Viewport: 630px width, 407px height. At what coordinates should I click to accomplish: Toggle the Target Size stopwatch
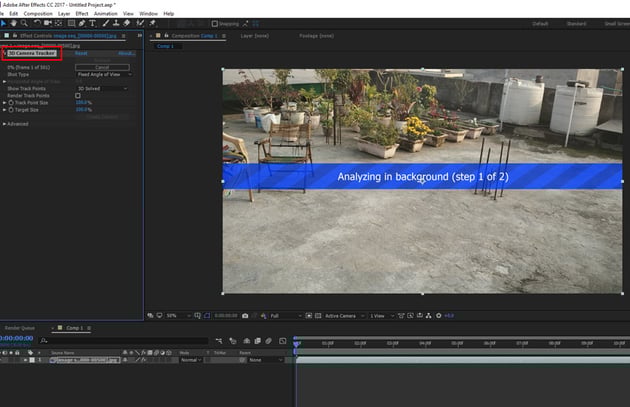(x=11, y=110)
